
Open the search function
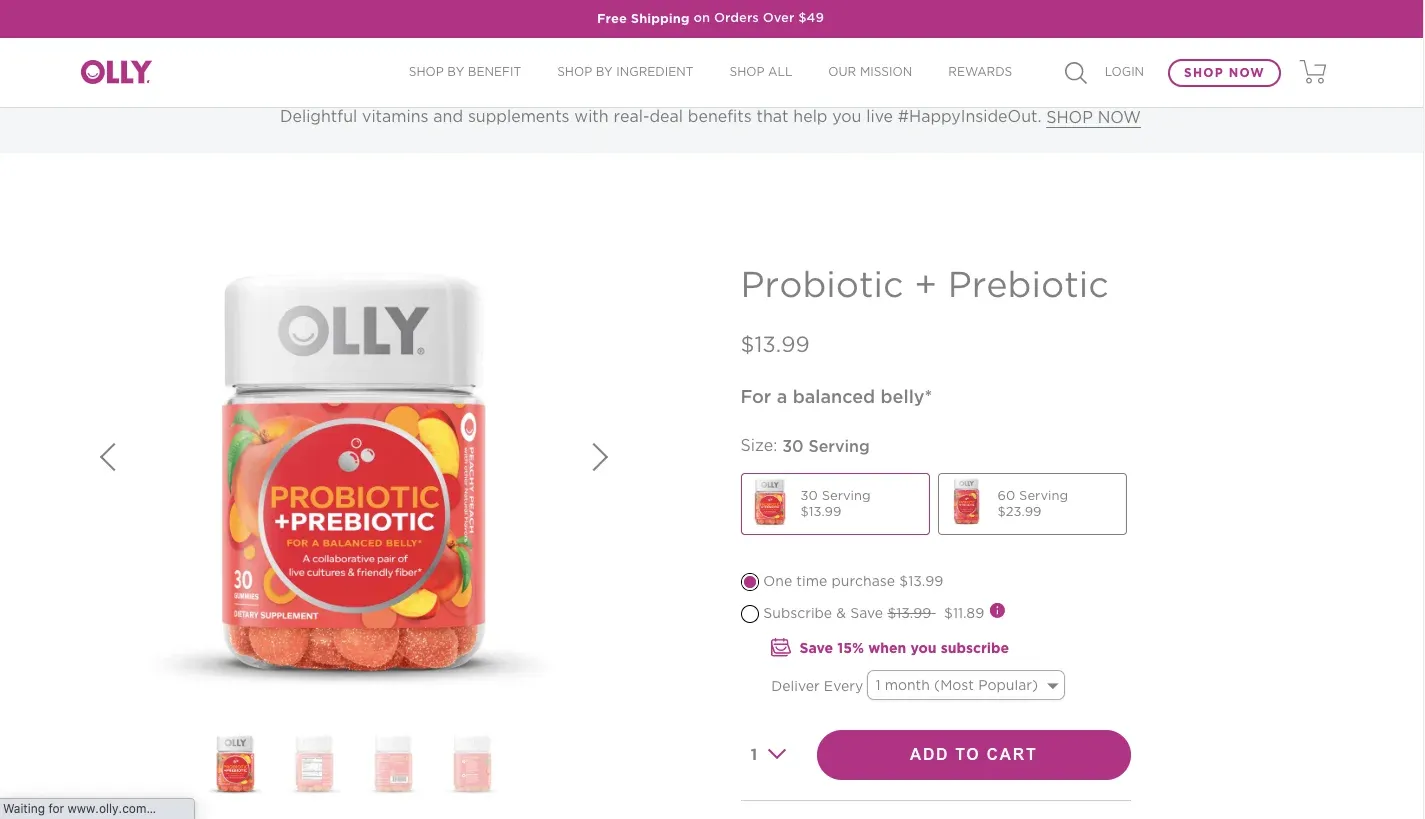tap(1075, 72)
